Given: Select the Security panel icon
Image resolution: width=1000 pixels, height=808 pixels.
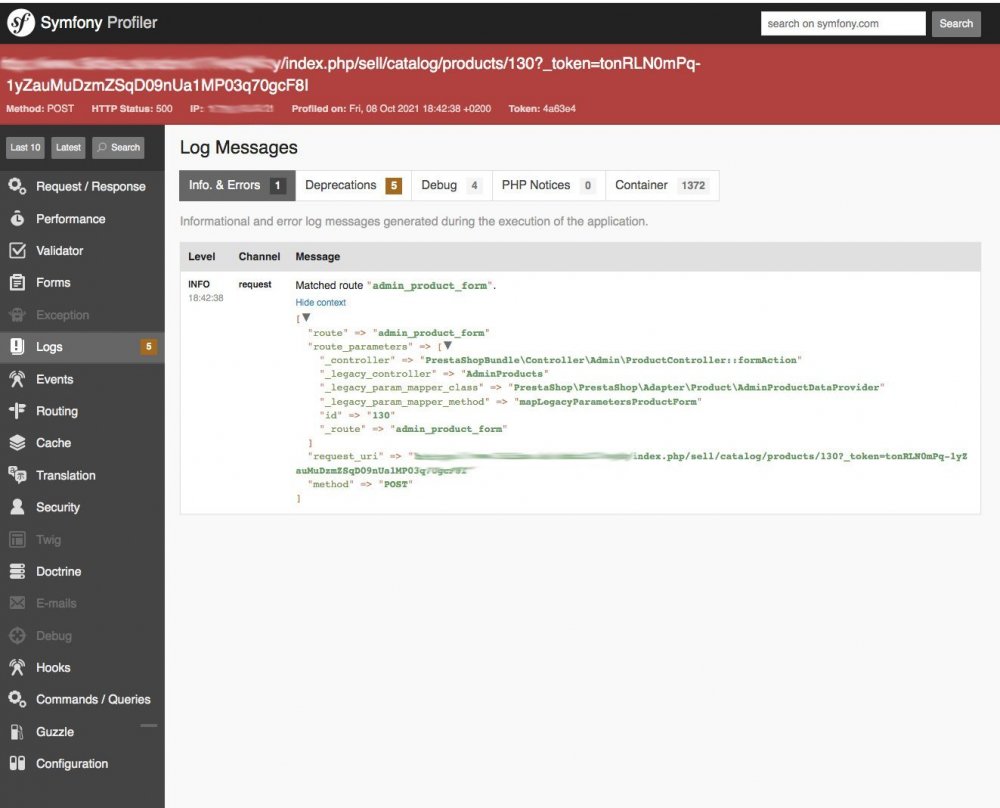Looking at the screenshot, I should tap(17, 507).
